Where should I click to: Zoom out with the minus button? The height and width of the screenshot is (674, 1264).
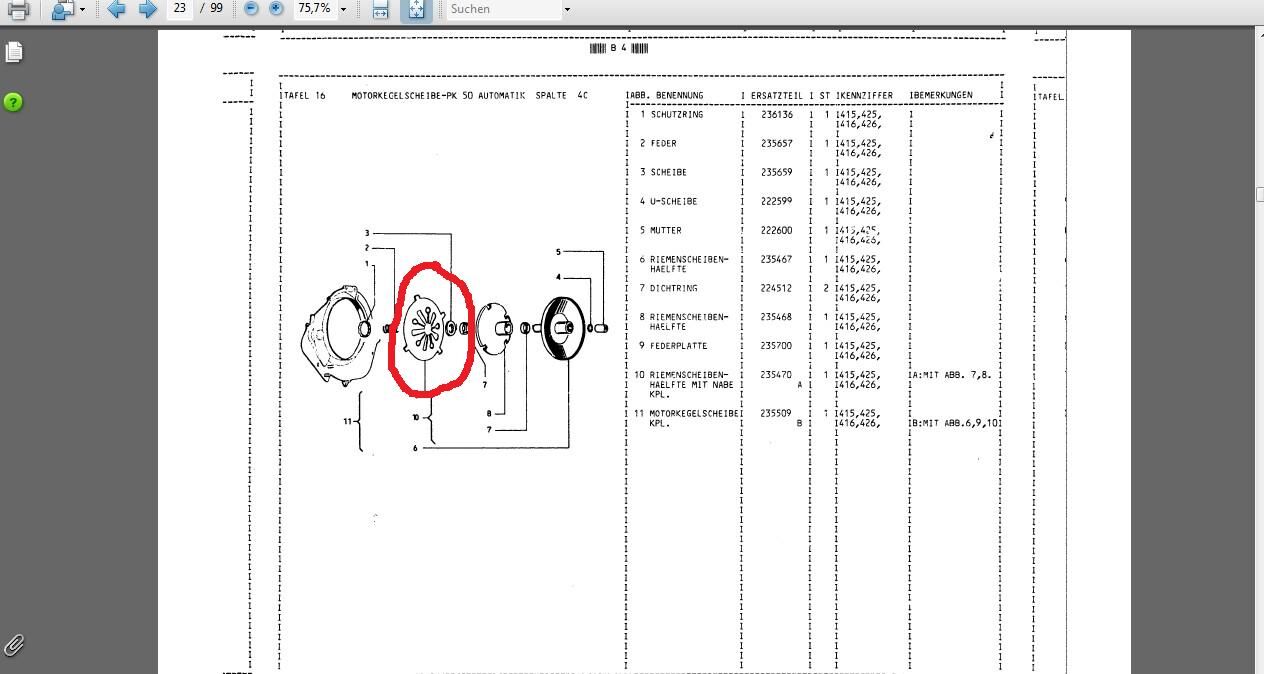(x=251, y=9)
